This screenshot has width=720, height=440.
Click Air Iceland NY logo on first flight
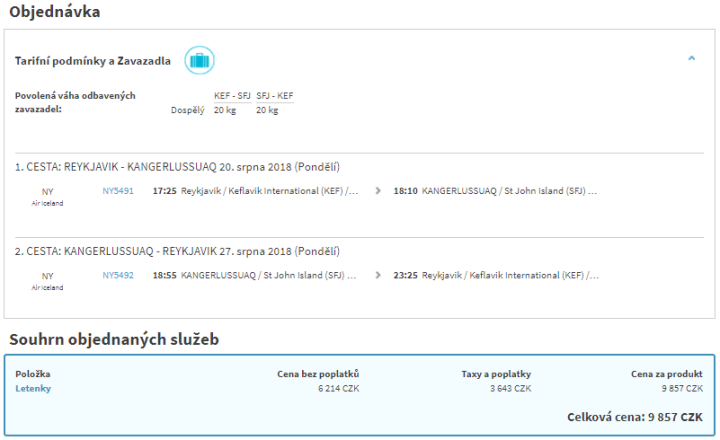[47, 195]
